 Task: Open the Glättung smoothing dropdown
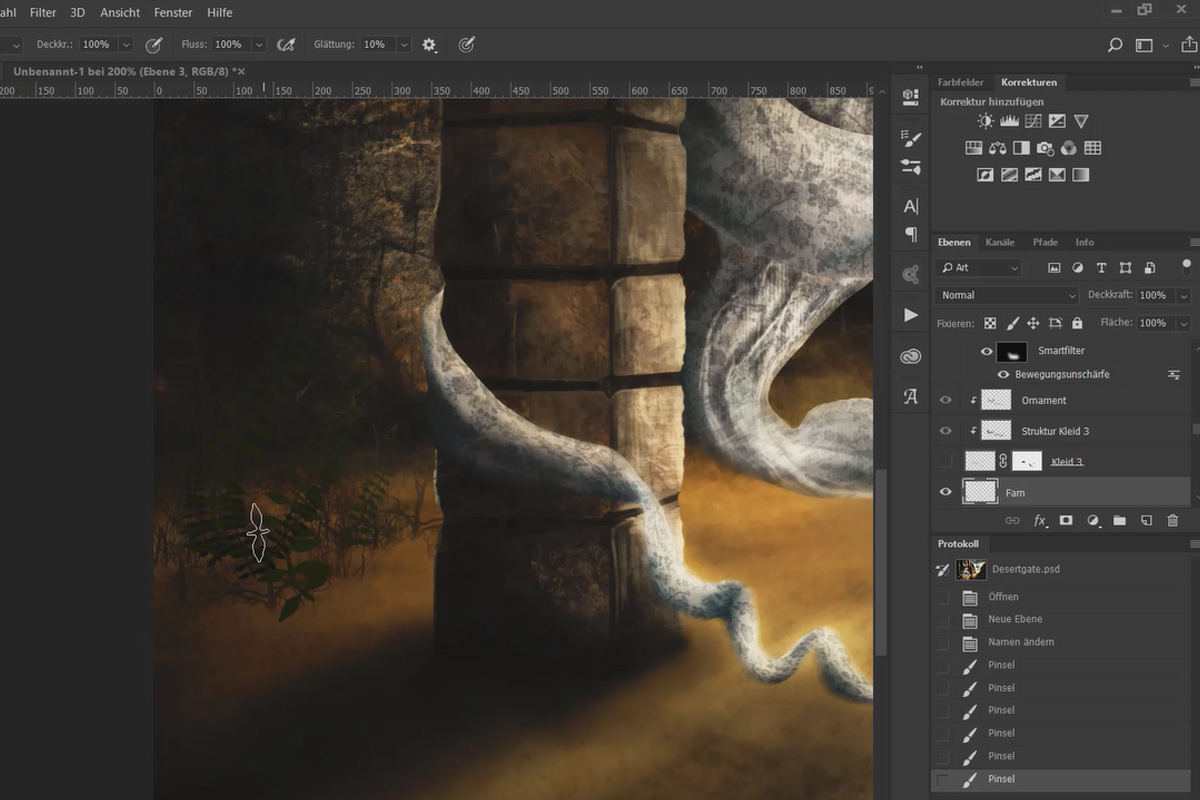coord(404,45)
